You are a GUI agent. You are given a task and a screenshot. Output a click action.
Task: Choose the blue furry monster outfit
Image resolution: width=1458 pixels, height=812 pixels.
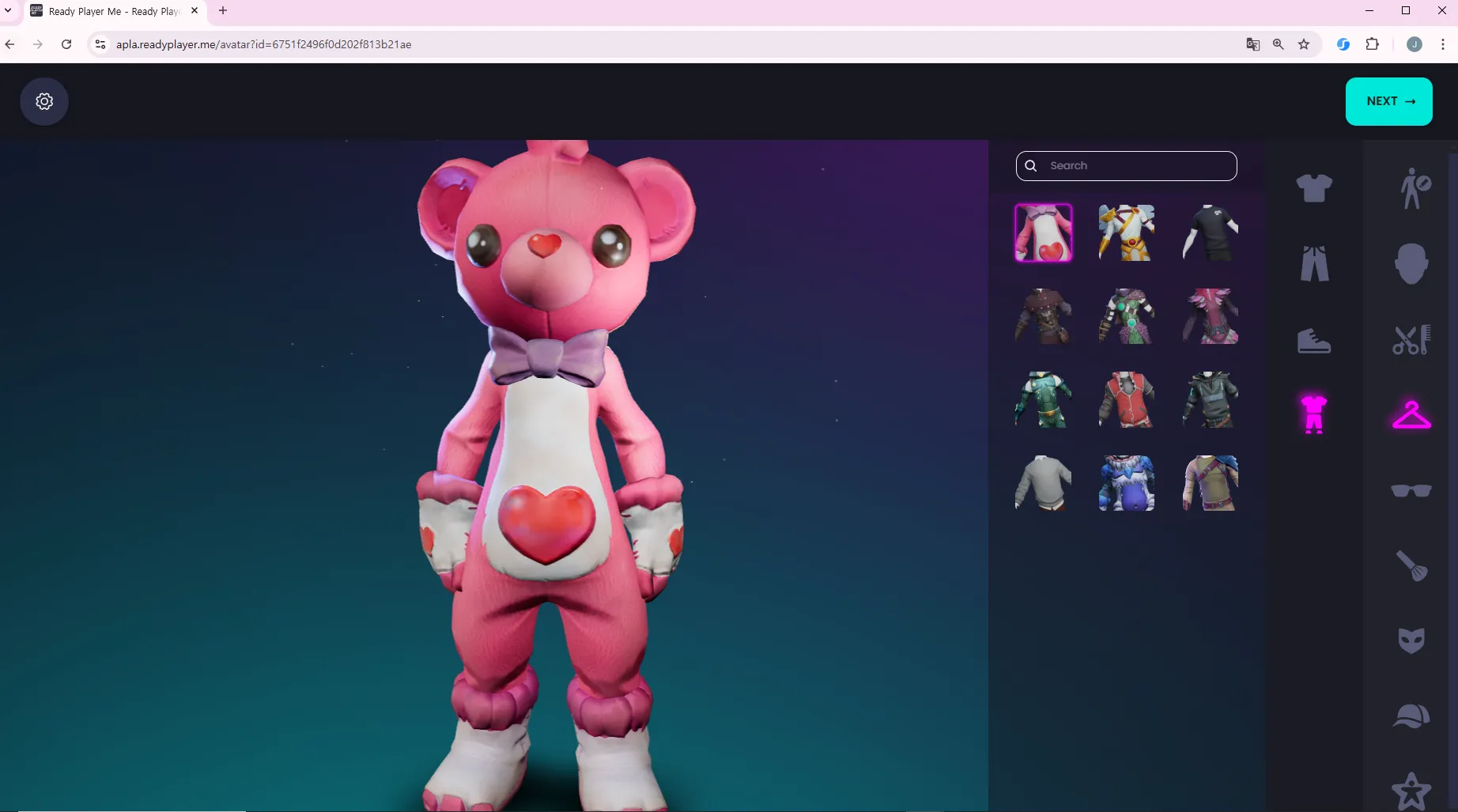1127,483
